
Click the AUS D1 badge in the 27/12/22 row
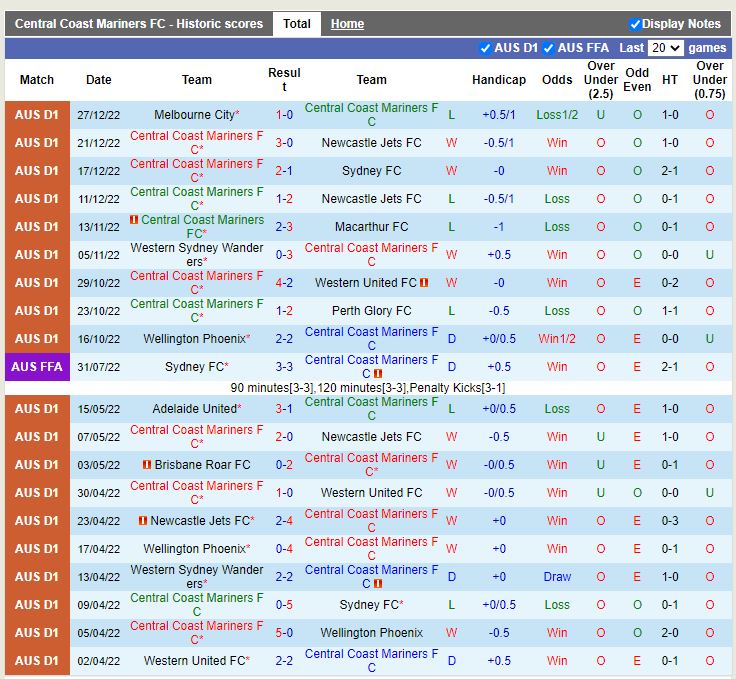(37, 115)
